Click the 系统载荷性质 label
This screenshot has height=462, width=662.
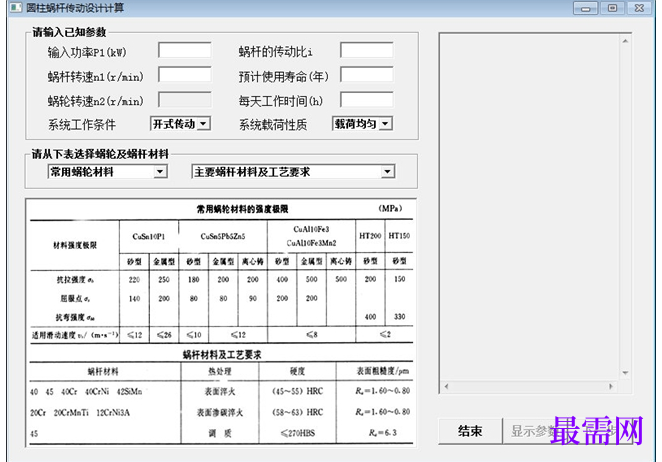[x=273, y=125]
